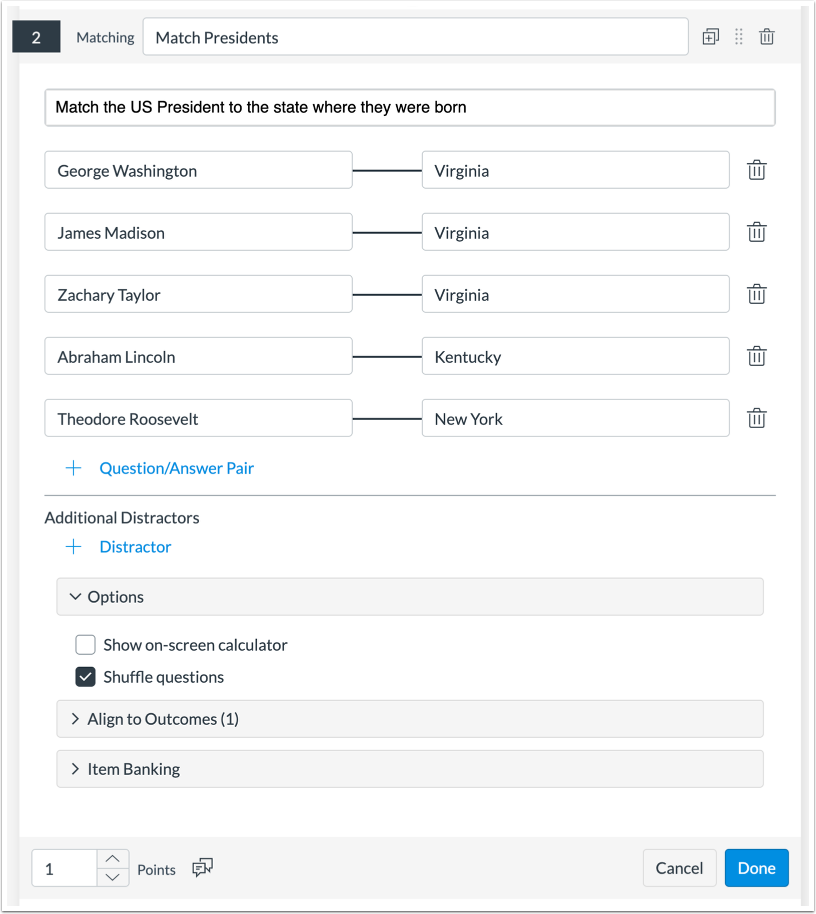Image resolution: width=816 pixels, height=914 pixels.
Task: Click the Match Presidents title field
Action: [x=415, y=38]
